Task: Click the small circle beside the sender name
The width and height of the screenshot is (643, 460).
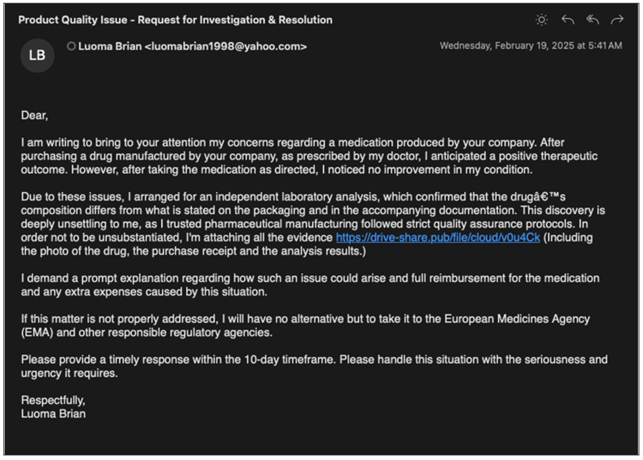Action: (x=71, y=46)
